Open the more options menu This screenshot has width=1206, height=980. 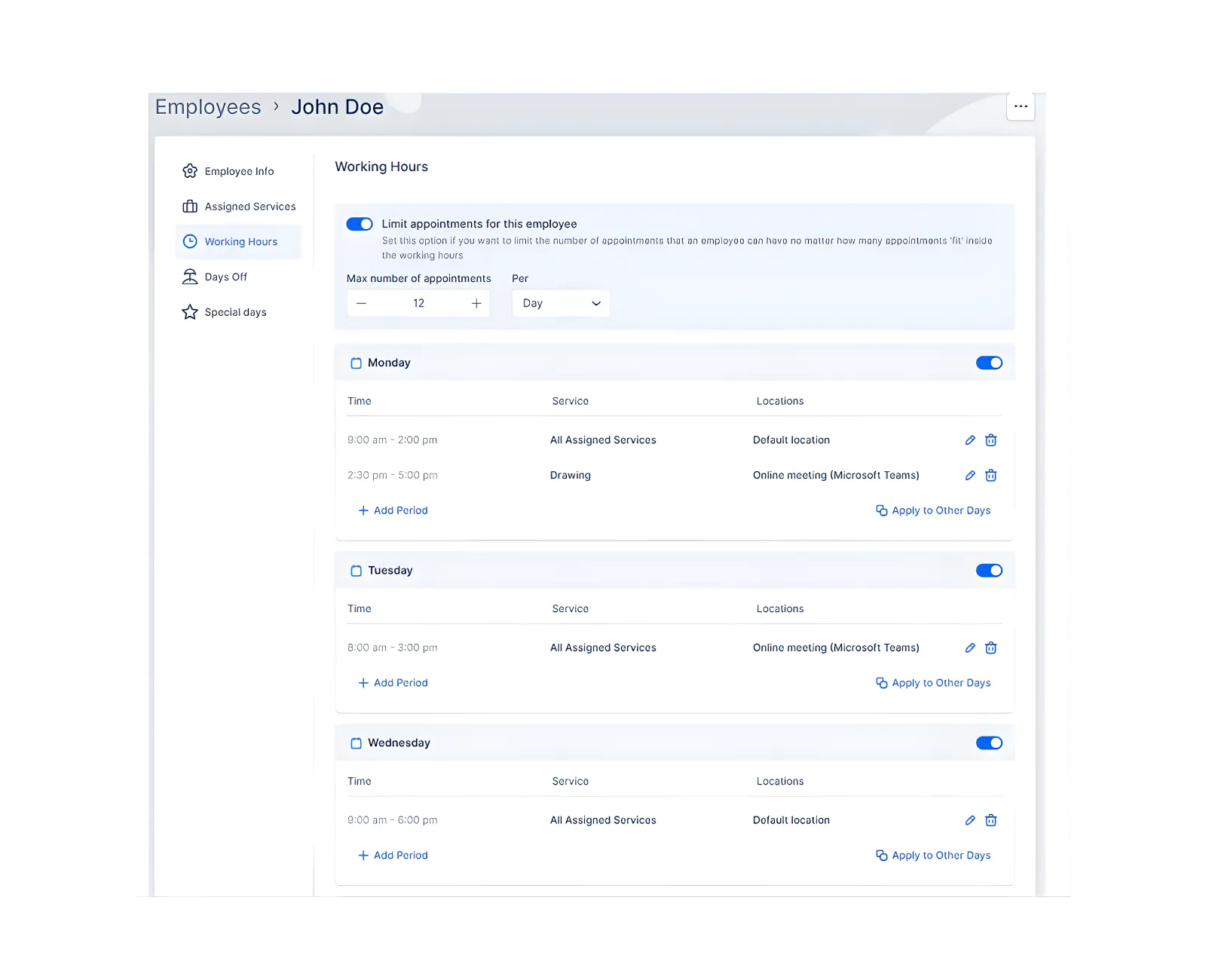(x=1021, y=106)
